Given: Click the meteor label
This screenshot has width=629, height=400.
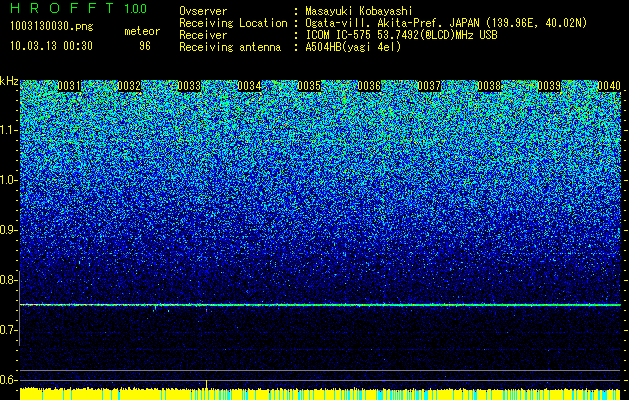Looking at the screenshot, I should click(x=142, y=31).
